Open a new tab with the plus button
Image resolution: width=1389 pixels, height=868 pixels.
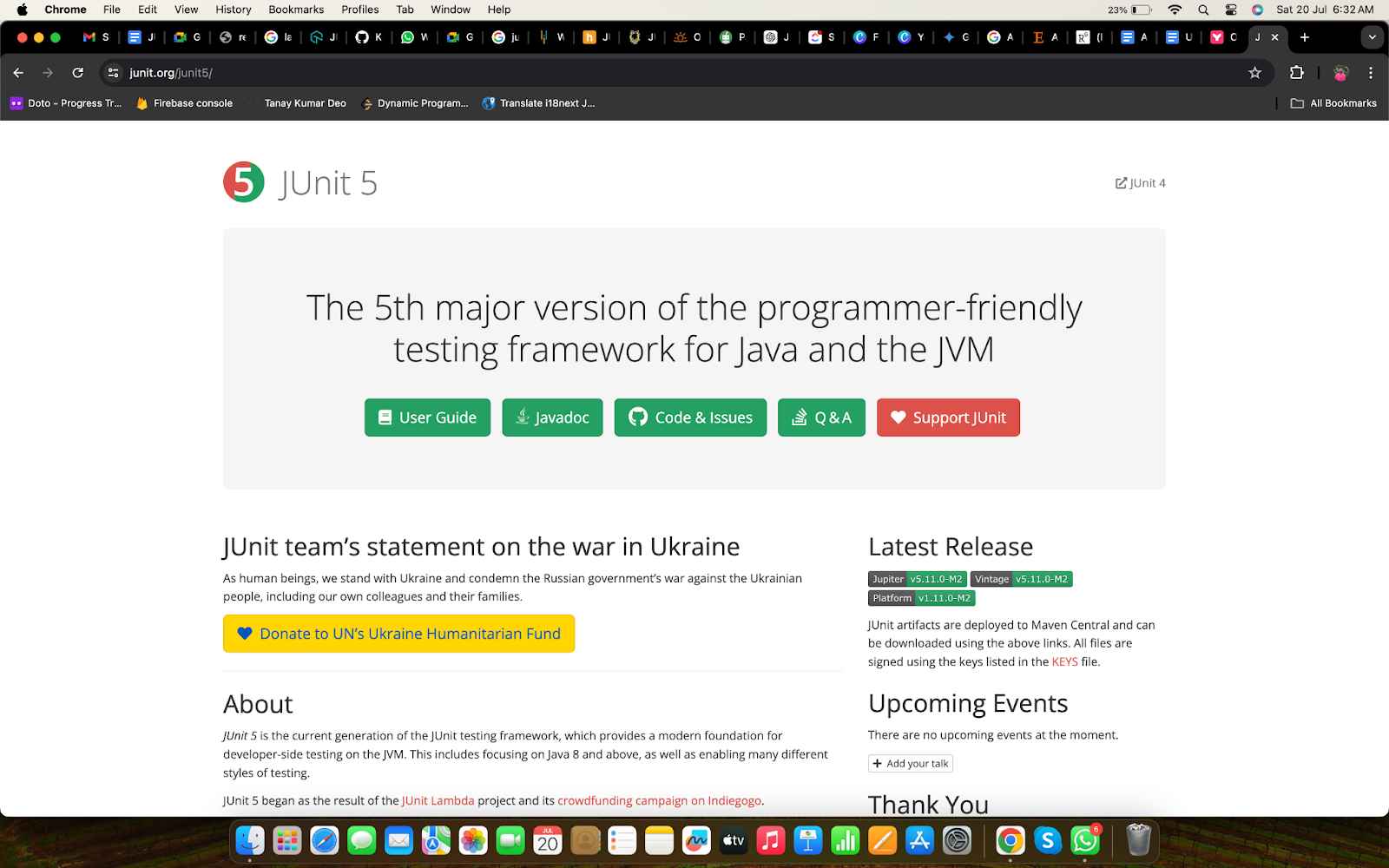pyautogui.click(x=1305, y=37)
